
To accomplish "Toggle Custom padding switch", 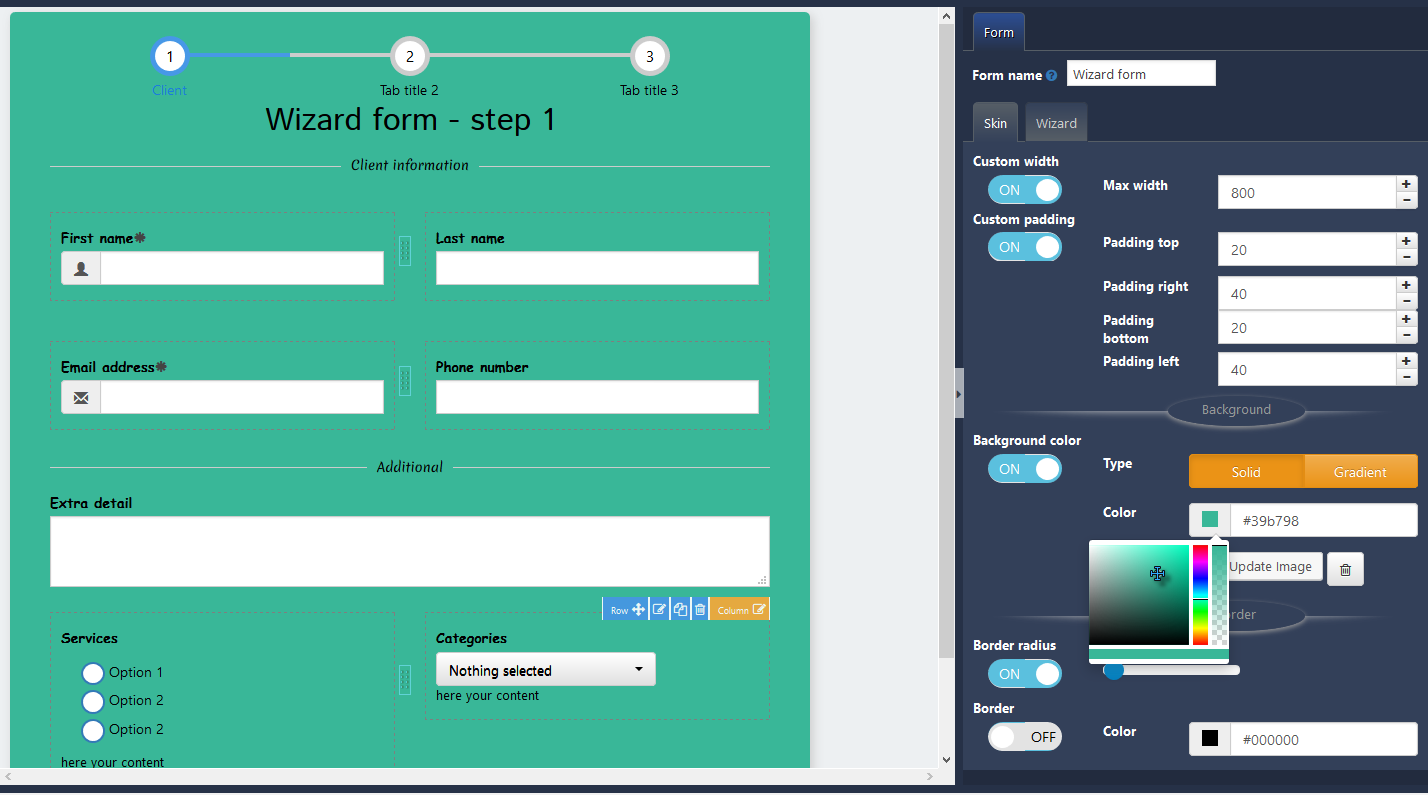I will (x=1025, y=247).
